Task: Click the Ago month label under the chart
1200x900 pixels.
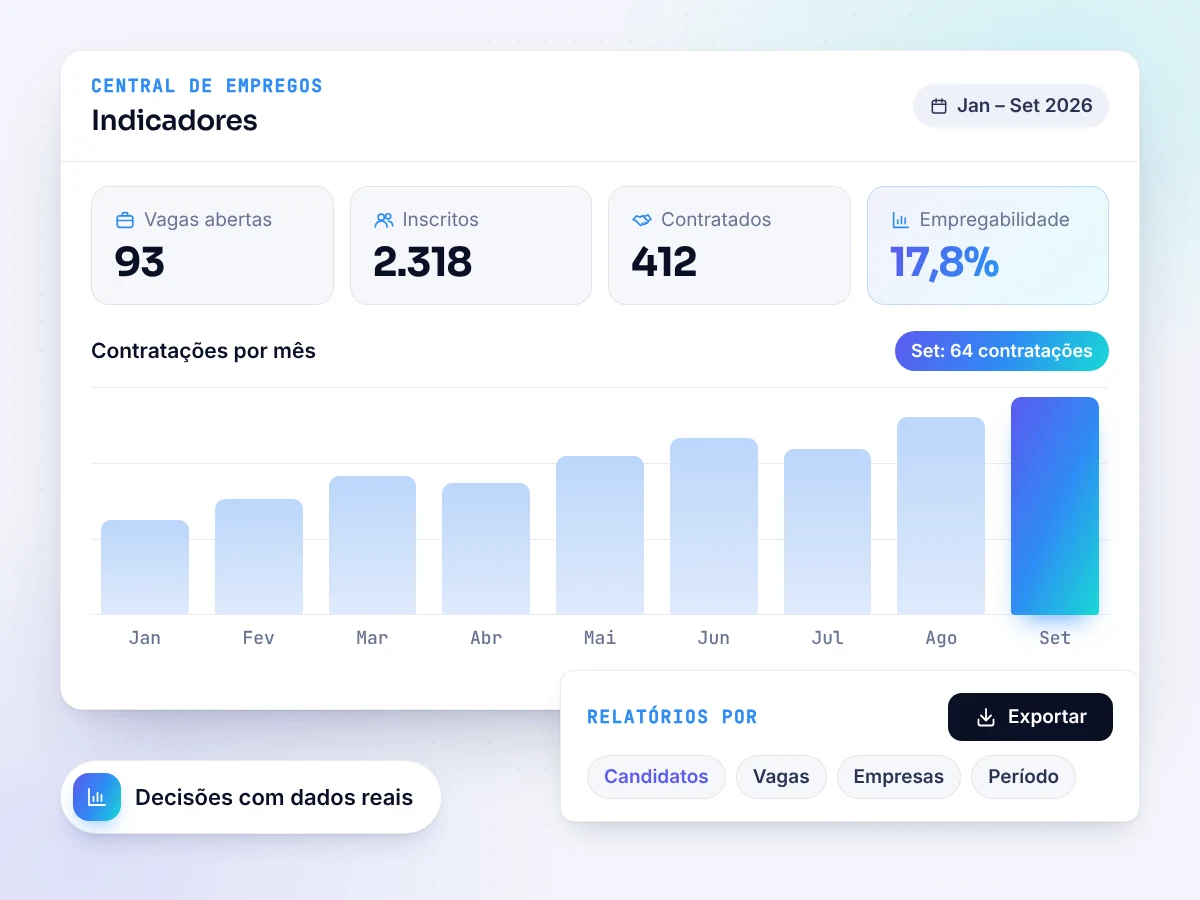Action: tap(941, 638)
